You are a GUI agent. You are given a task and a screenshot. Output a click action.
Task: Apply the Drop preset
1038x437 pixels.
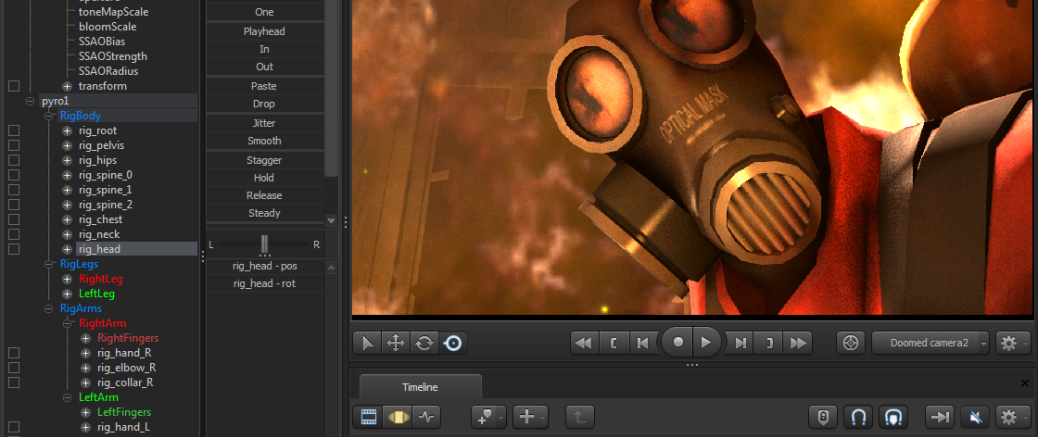(265, 104)
